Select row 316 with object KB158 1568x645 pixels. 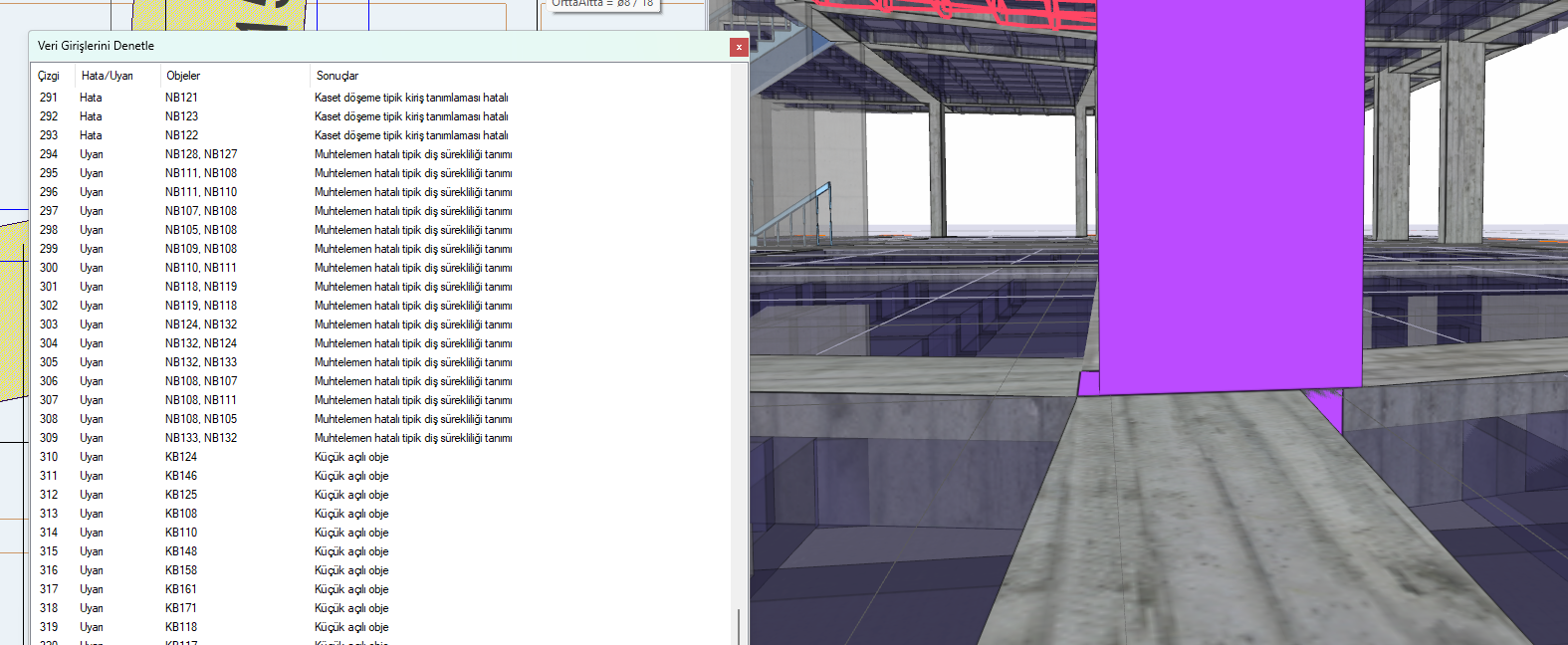pos(381,570)
